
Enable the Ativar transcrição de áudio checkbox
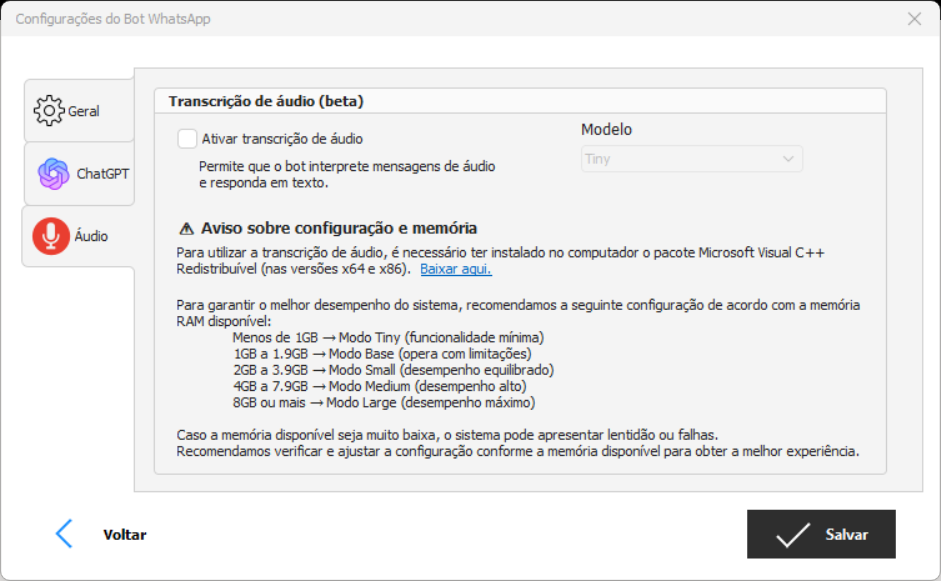[x=187, y=139]
